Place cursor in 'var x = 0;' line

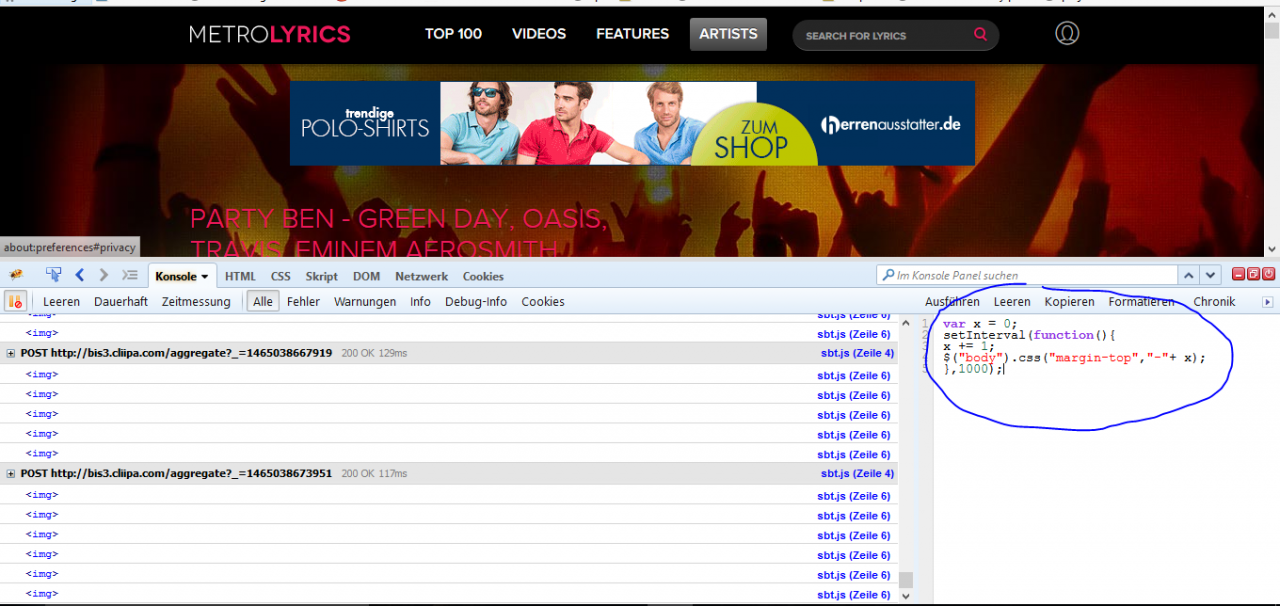pos(979,323)
